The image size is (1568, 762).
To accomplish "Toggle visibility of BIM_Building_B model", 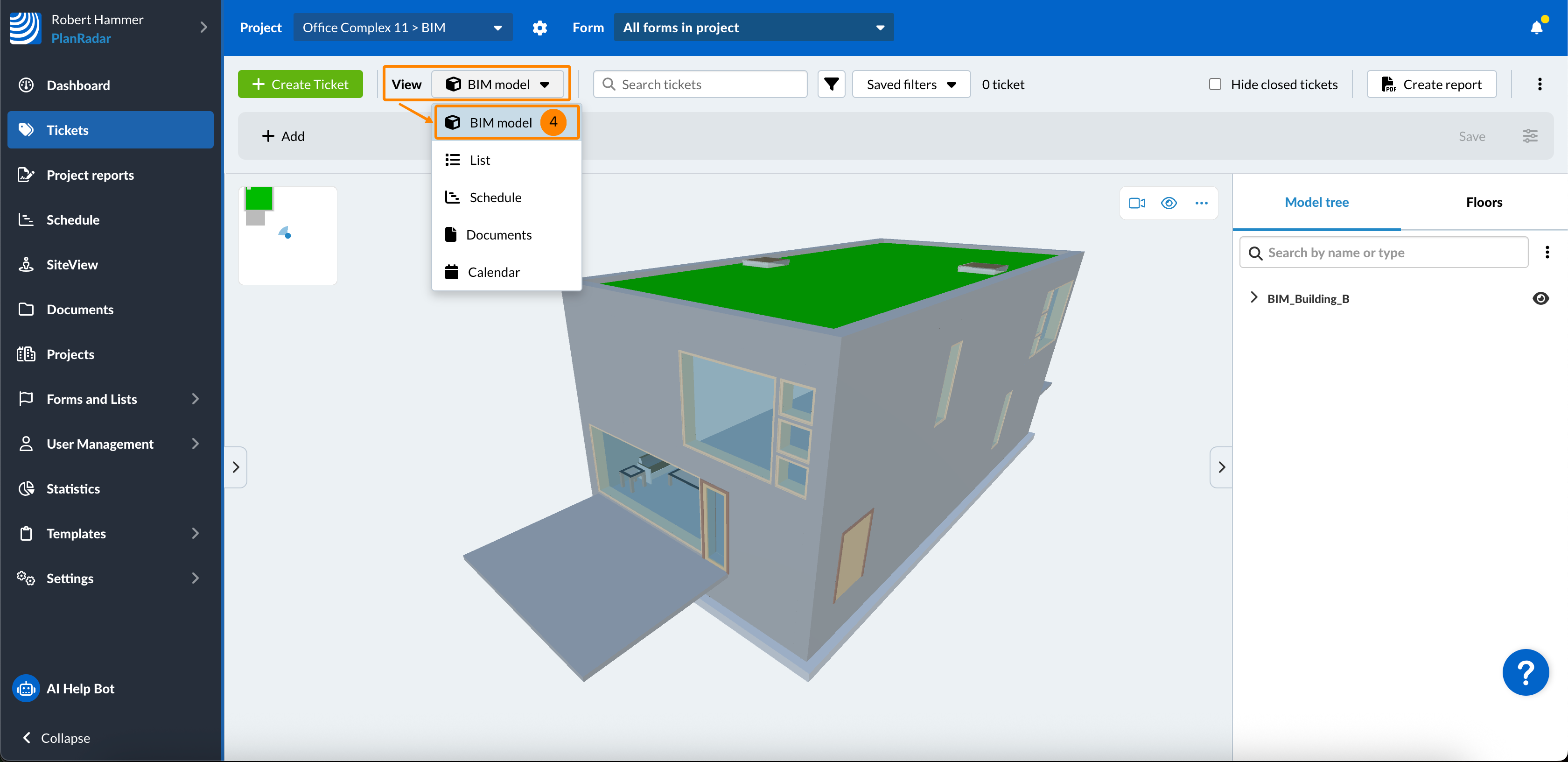I will click(1540, 298).
